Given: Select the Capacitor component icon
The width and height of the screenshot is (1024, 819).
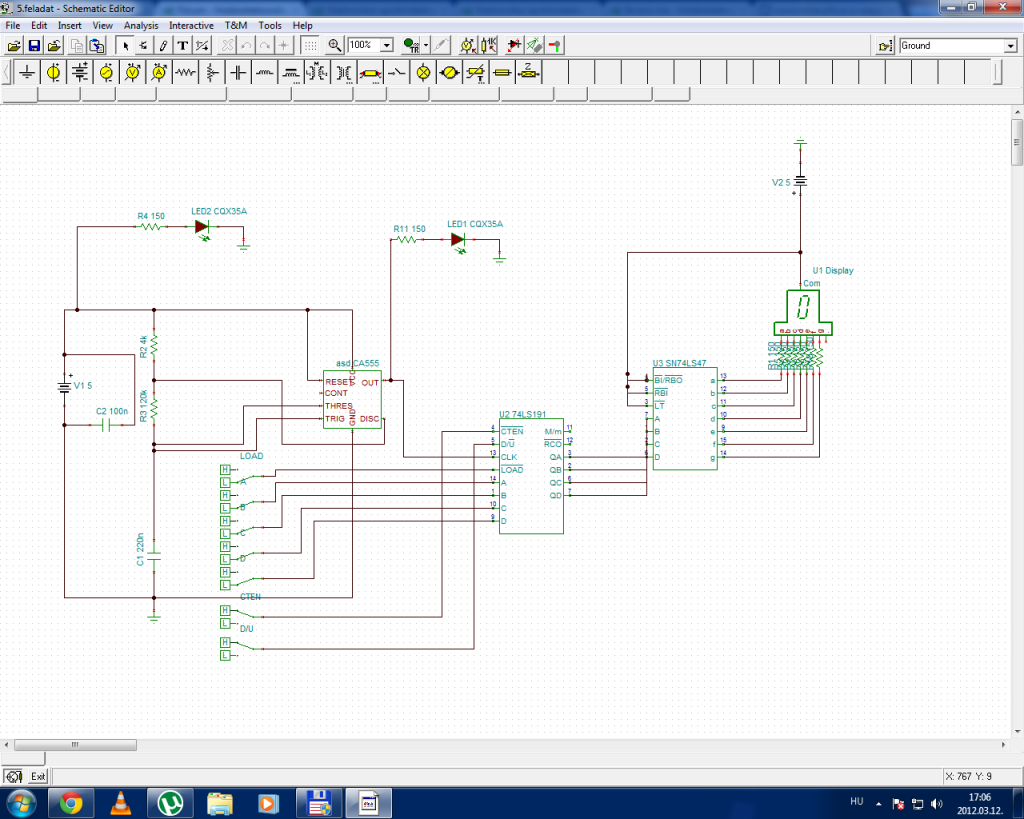Looking at the screenshot, I should pyautogui.click(x=238, y=72).
